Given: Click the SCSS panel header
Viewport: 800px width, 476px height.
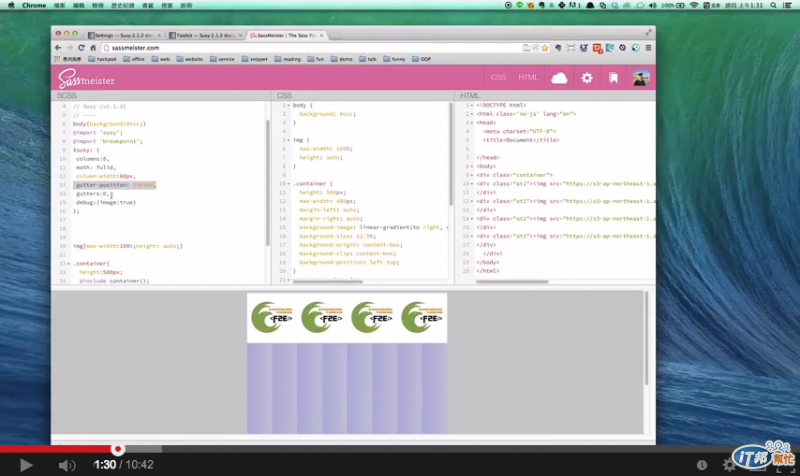Looking at the screenshot, I should [x=66, y=95].
